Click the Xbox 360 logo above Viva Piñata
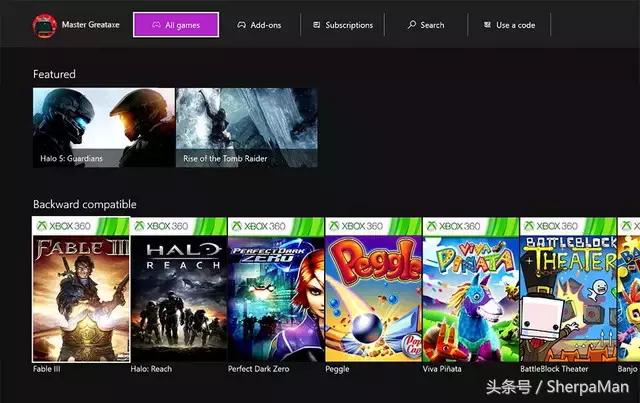Screen dimensions: 640x403 pyautogui.click(x=453, y=226)
